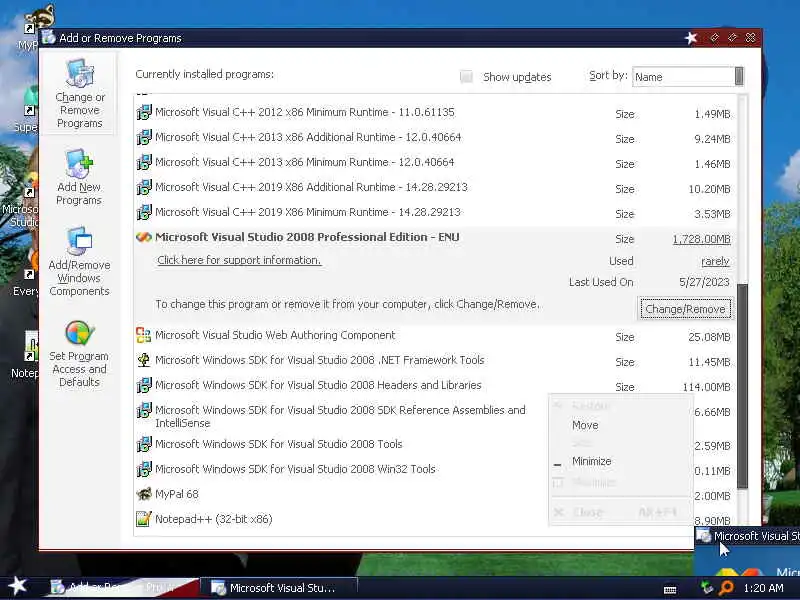Image resolution: width=800 pixels, height=600 pixels.
Task: Choose Move in the window context menu
Action: pos(585,425)
